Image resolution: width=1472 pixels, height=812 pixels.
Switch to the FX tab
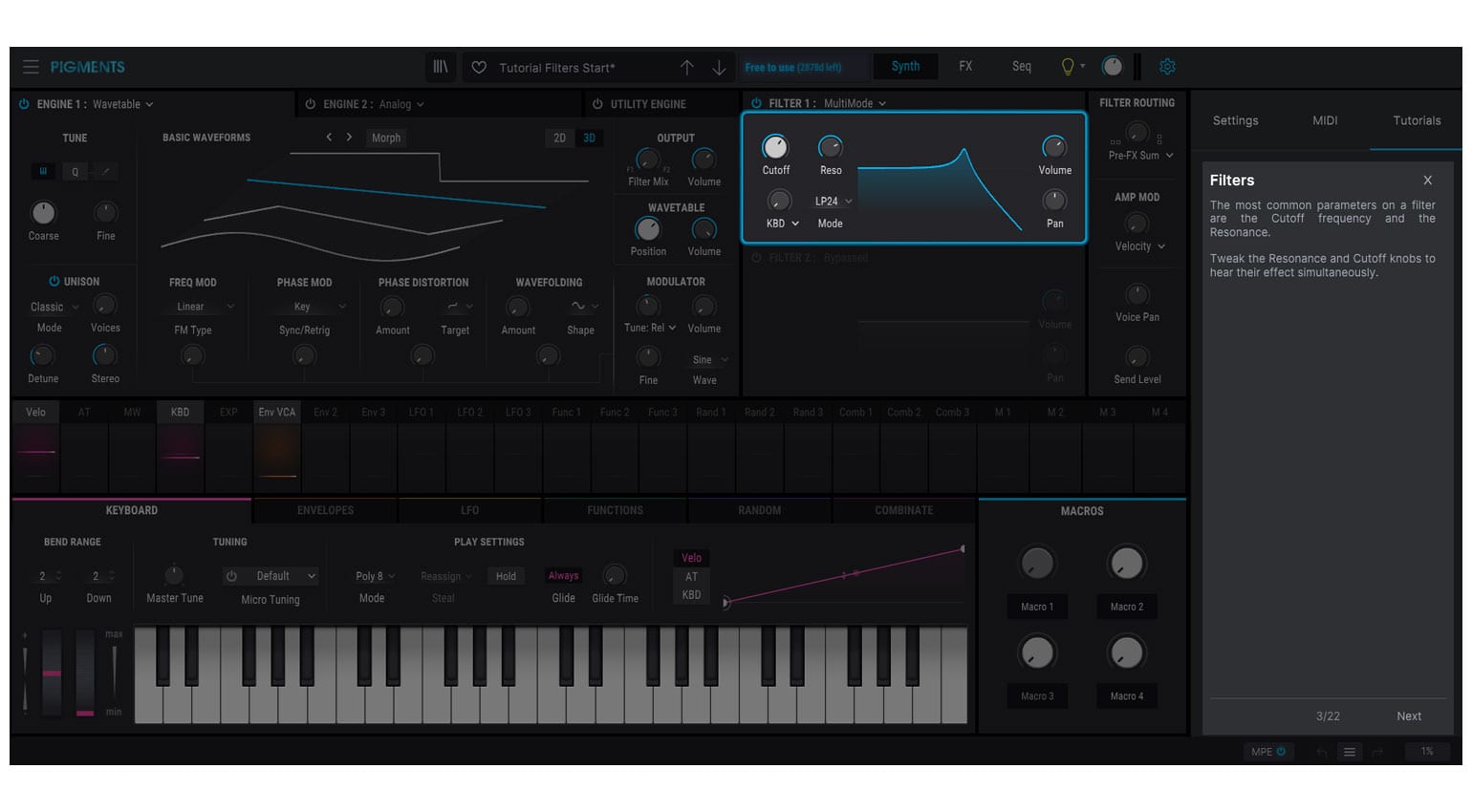(x=965, y=66)
